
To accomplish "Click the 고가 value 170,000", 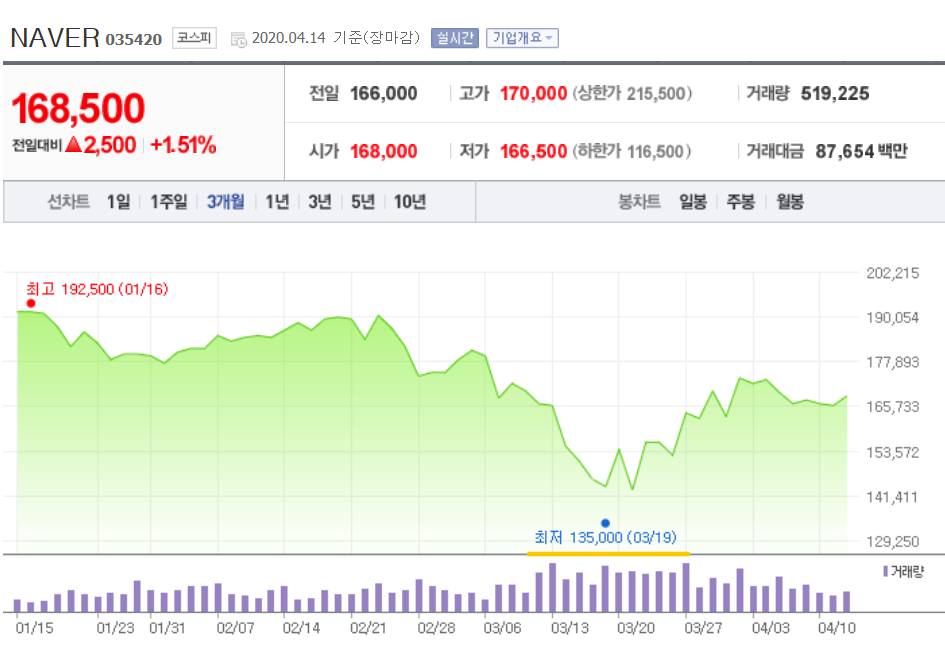I will (533, 93).
